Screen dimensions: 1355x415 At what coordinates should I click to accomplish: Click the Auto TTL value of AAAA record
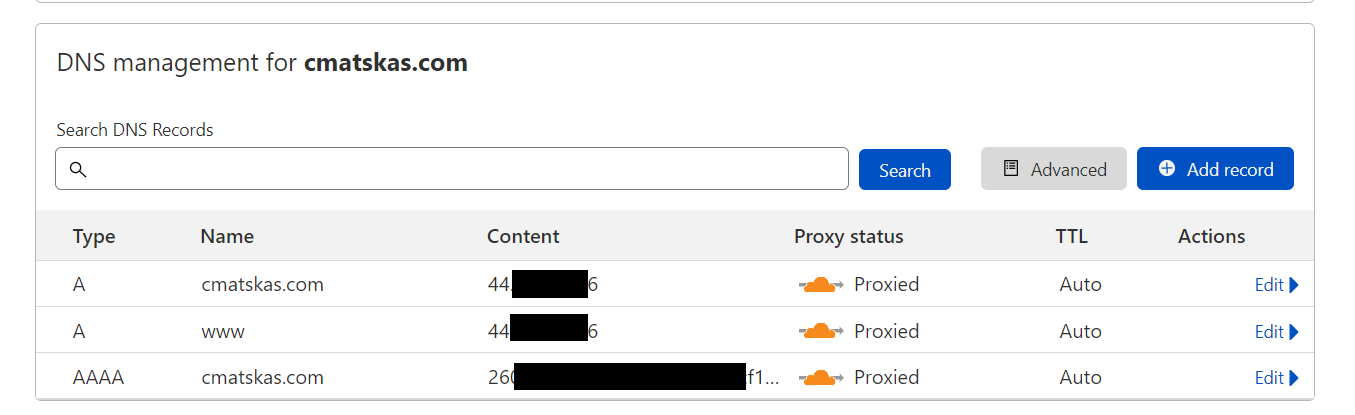click(1081, 377)
